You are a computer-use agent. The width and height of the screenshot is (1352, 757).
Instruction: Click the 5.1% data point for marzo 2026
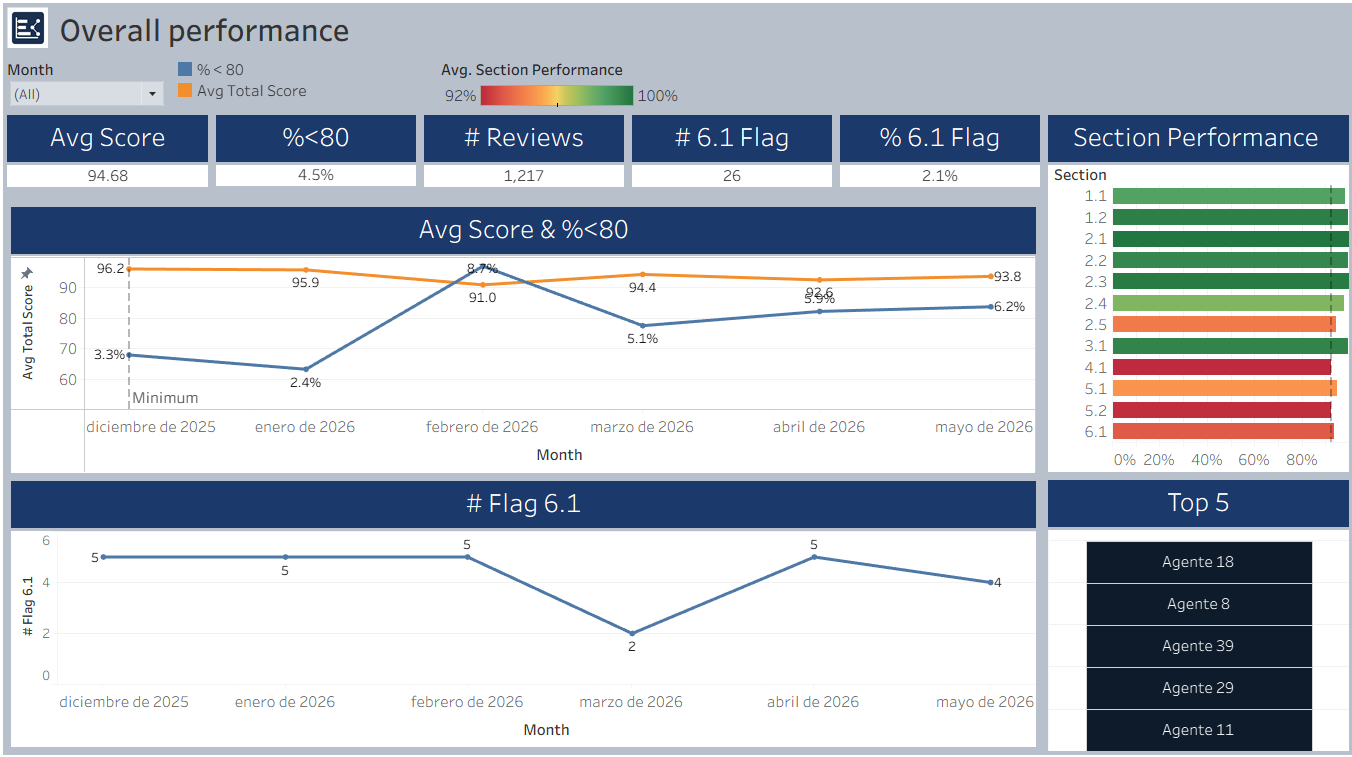pyautogui.click(x=642, y=326)
